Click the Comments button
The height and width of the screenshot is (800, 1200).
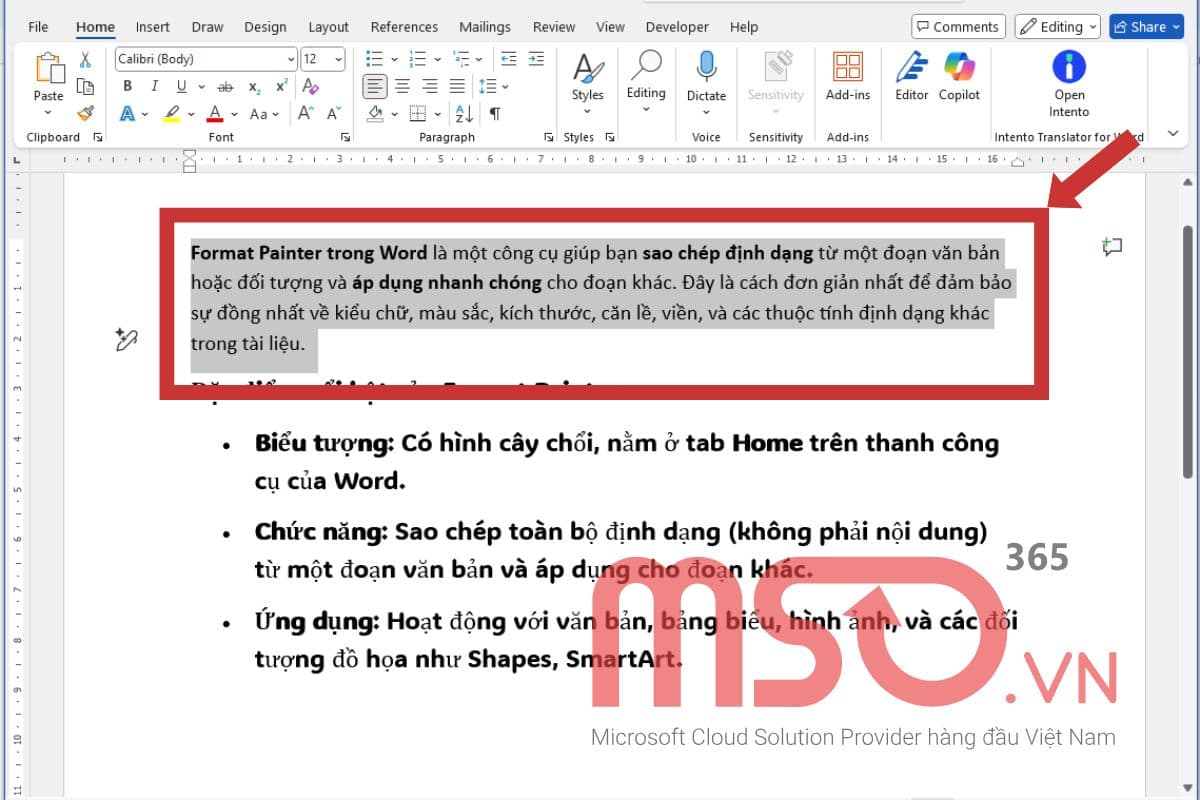pos(957,27)
